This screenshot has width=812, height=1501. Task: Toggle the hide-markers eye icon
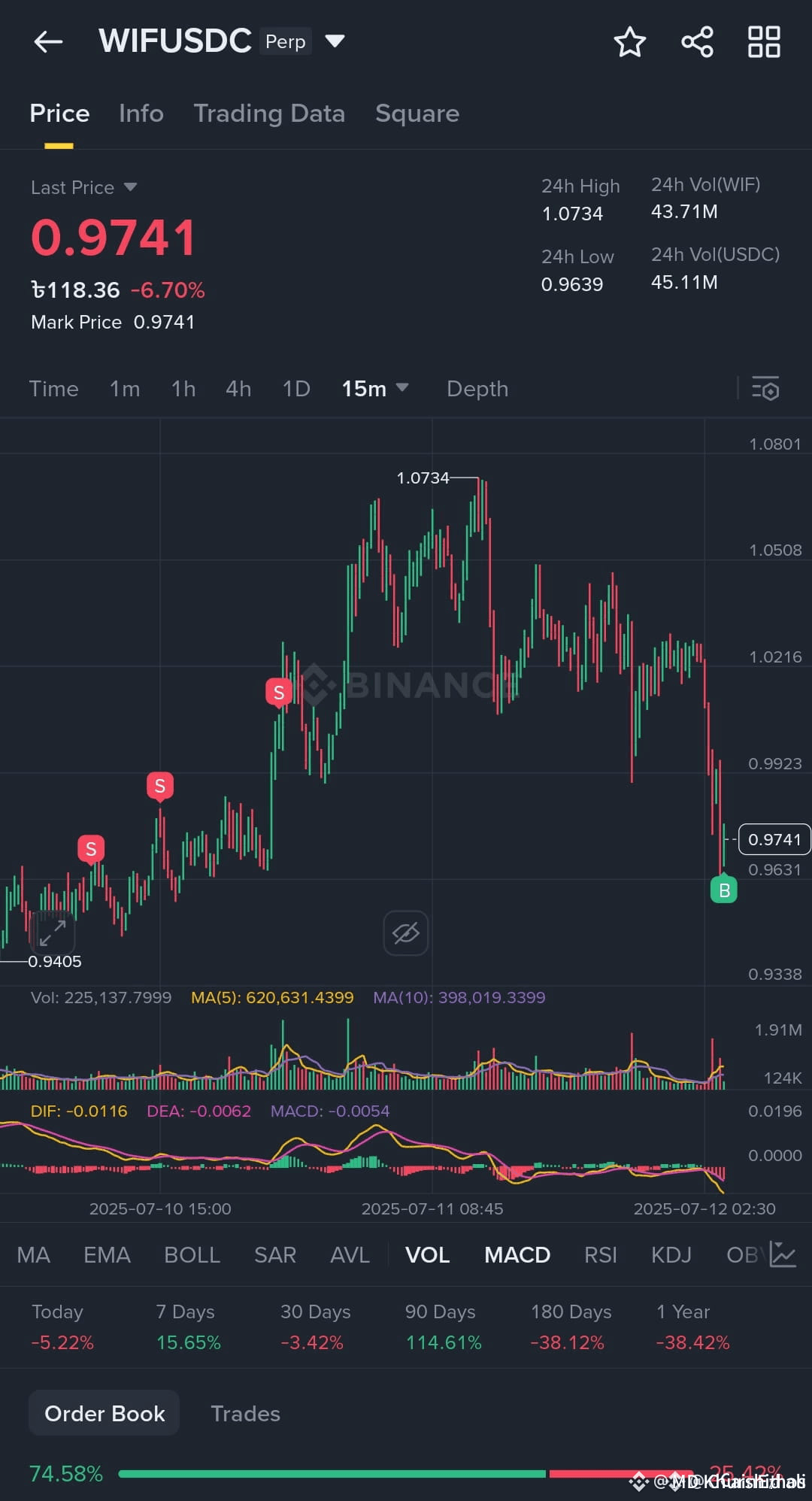(405, 933)
